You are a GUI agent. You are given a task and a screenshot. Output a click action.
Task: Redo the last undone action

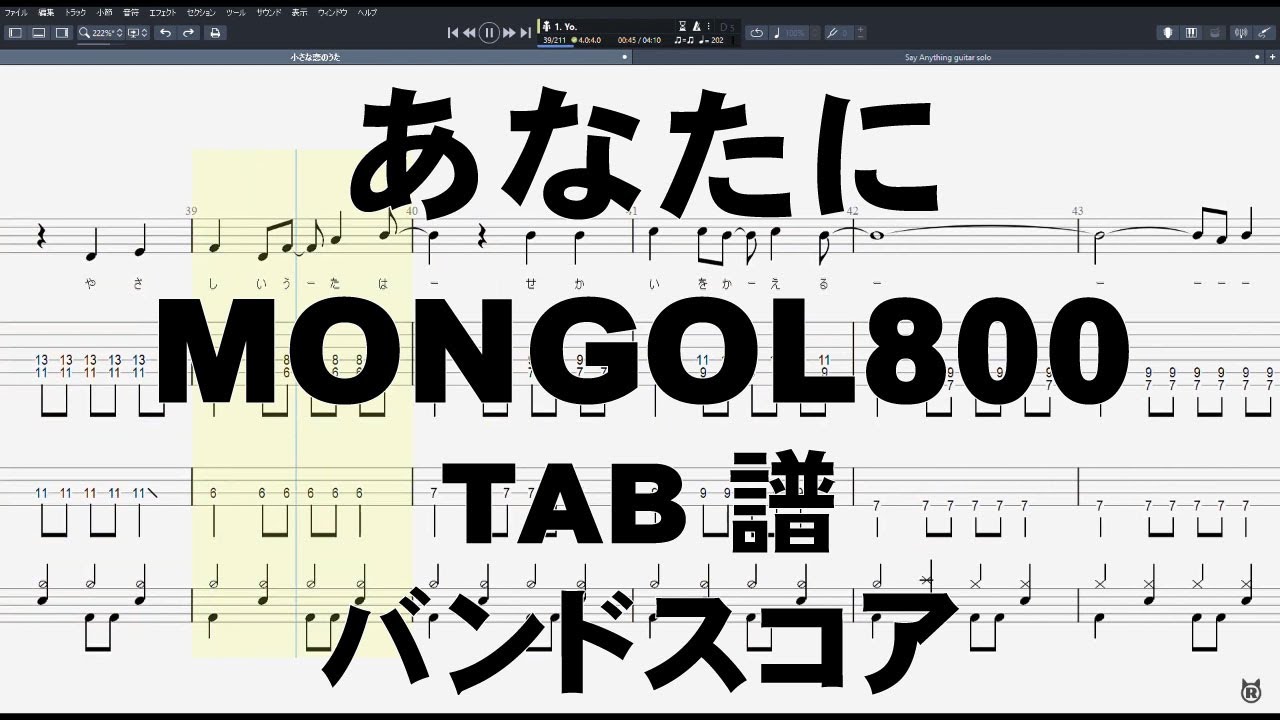point(188,33)
